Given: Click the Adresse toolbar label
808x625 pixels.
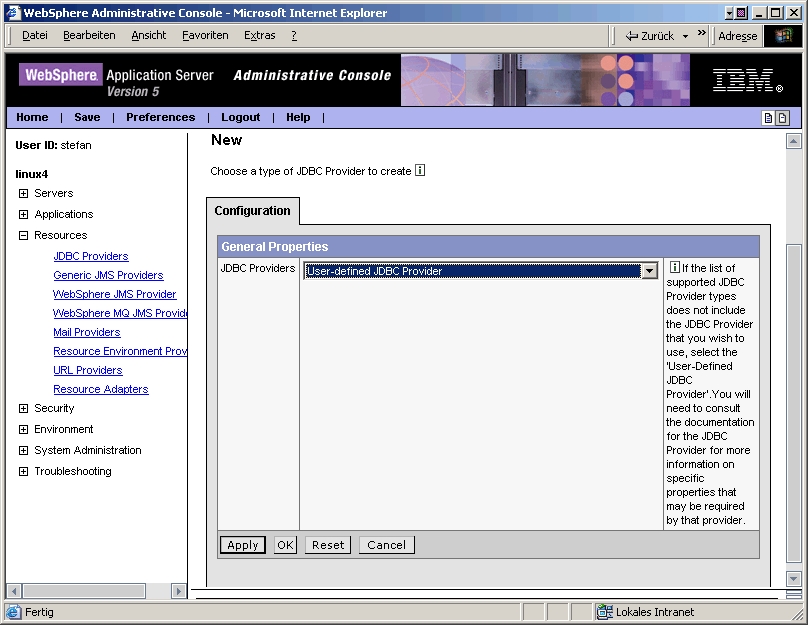Looking at the screenshot, I should coord(737,36).
